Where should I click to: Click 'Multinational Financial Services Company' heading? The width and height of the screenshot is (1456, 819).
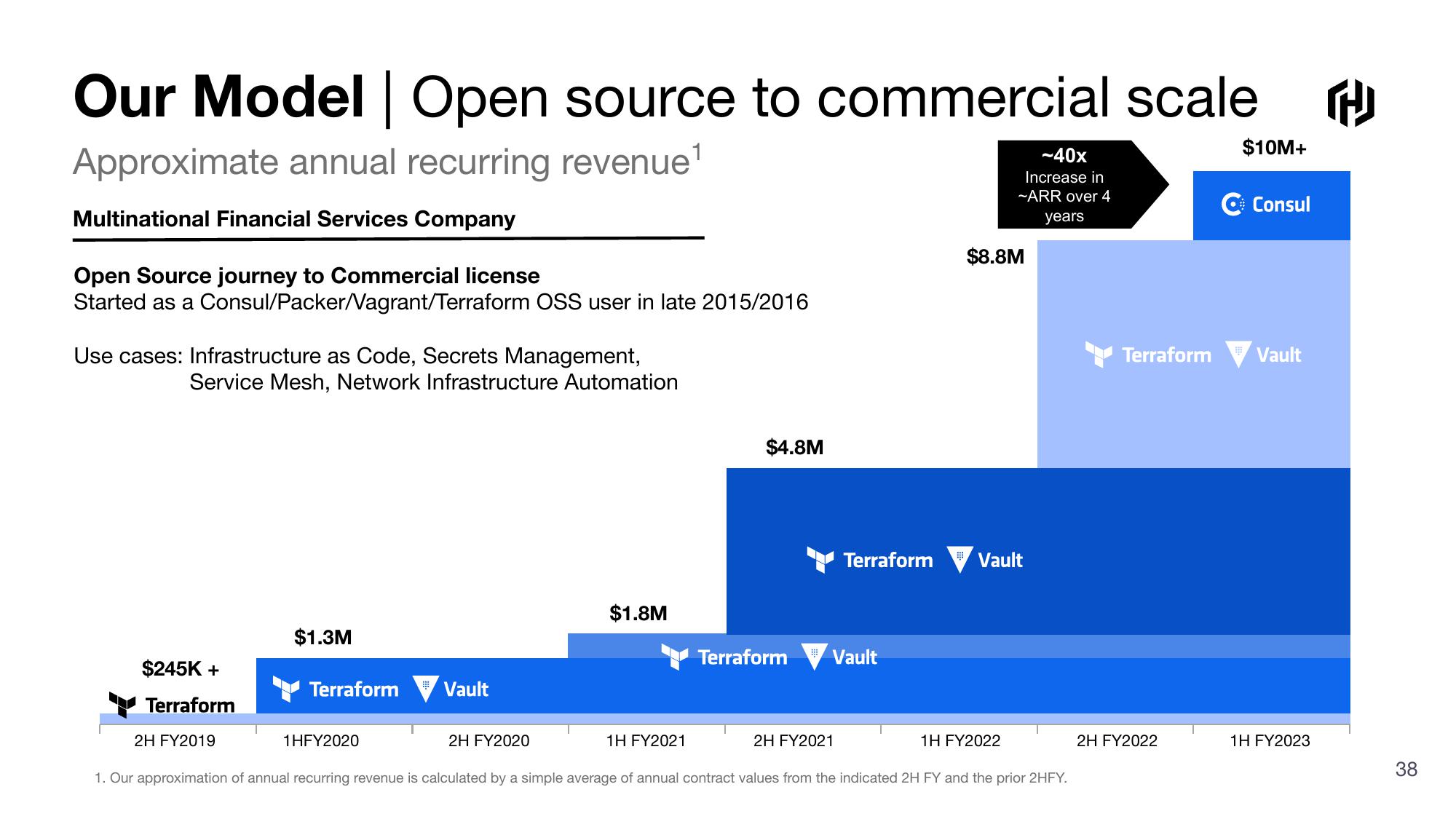[x=294, y=219]
